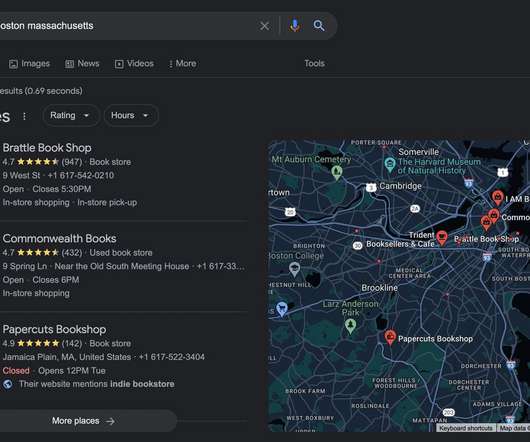Click the phone number +1 617-522-3404

click(171, 357)
